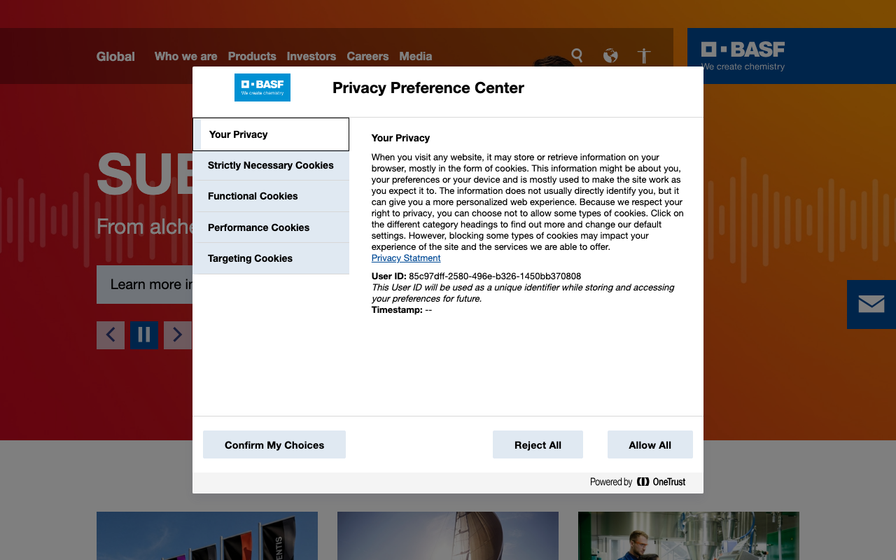Show the Targeting Cookies tab
This screenshot has width=896, height=560.
click(271, 258)
